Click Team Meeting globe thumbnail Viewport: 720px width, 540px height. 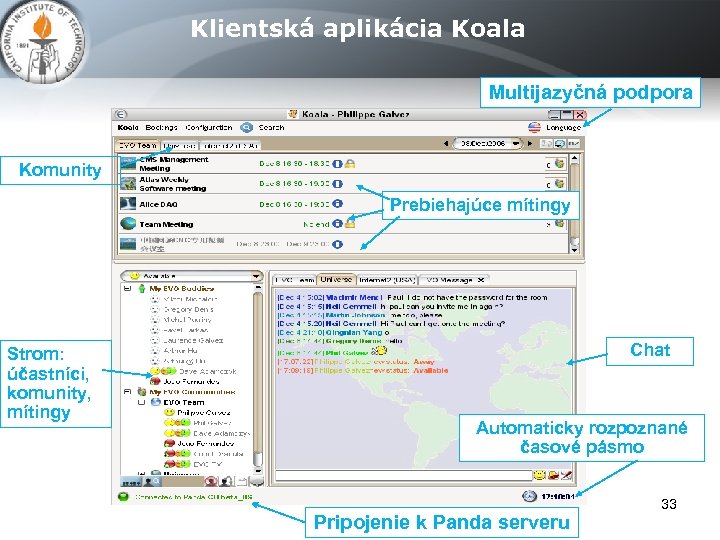(x=128, y=224)
